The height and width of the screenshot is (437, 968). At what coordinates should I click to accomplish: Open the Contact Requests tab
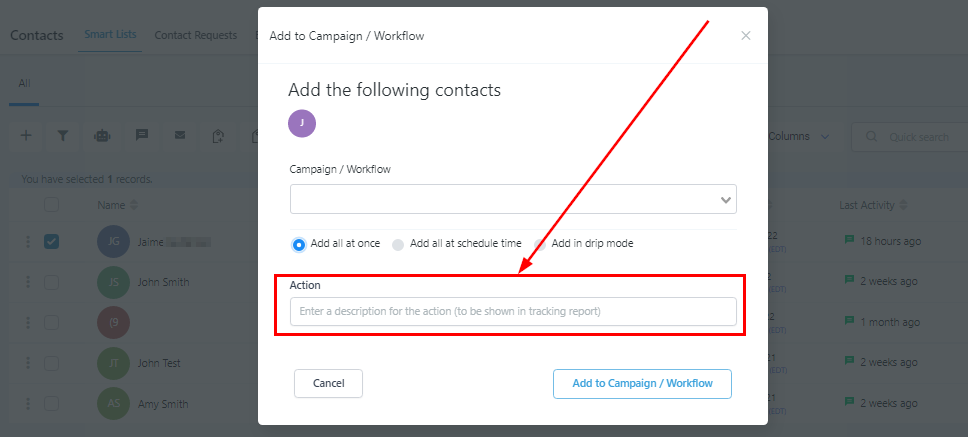click(x=195, y=35)
